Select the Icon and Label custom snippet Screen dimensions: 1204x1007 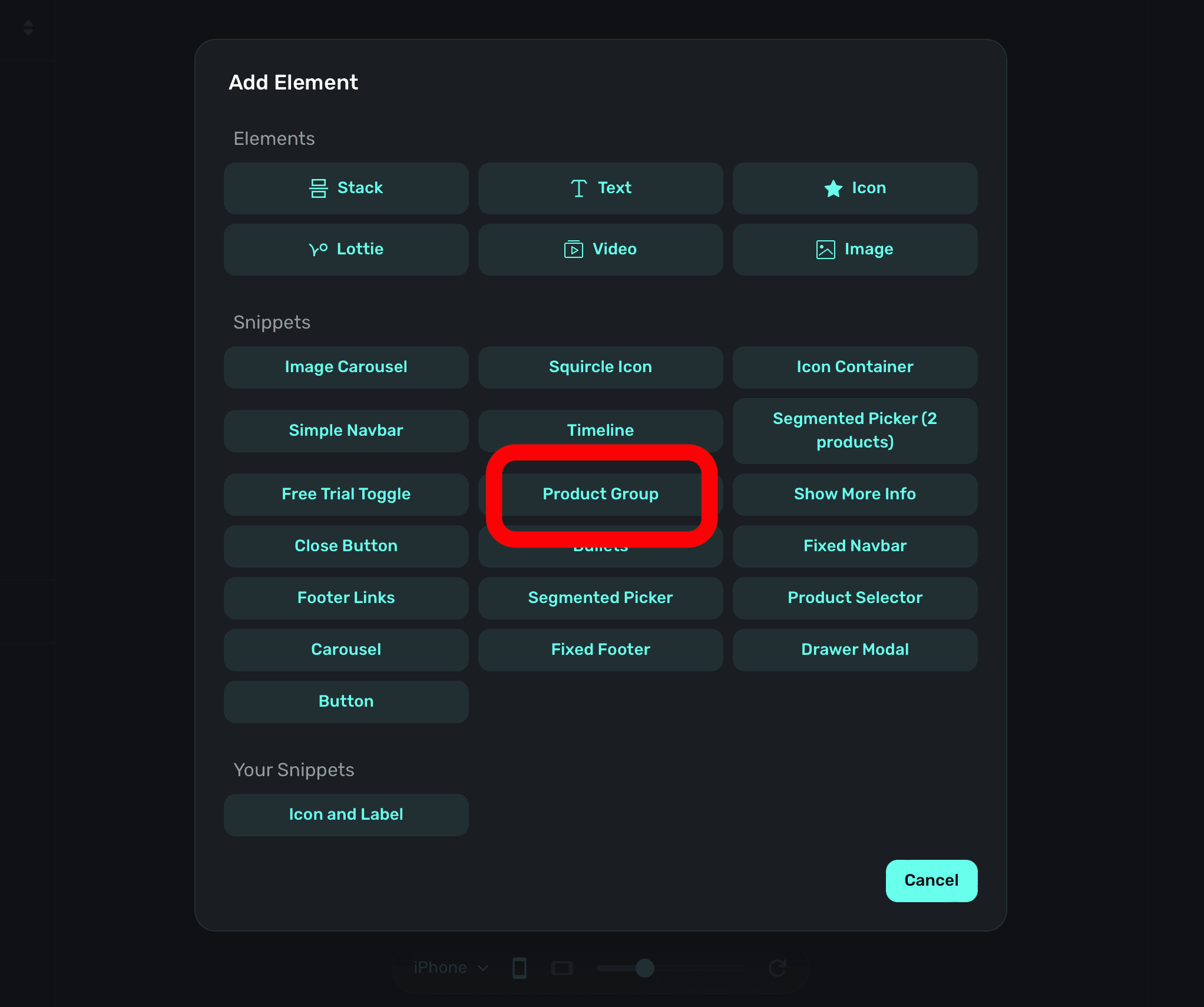[x=346, y=814]
